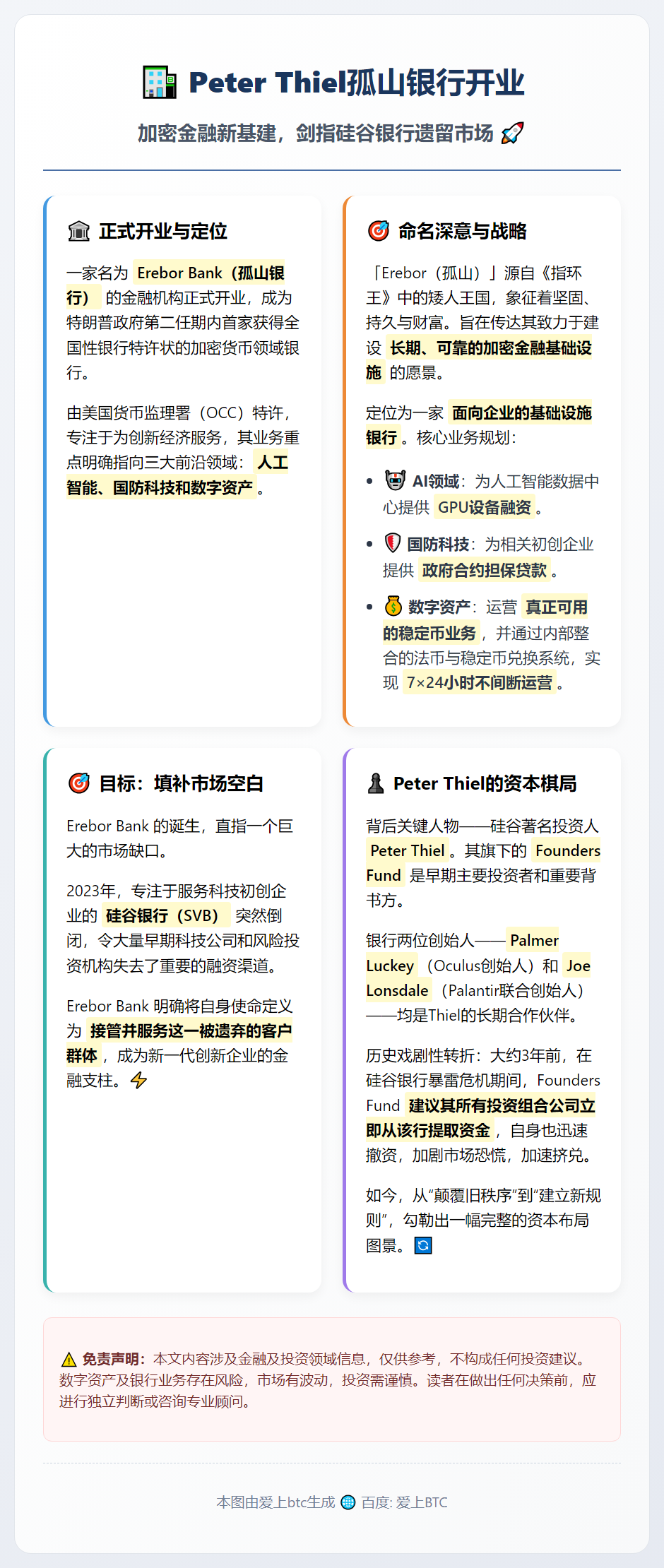
Task: Click highlighted text 政府合约担保贷款
Action: point(485,570)
